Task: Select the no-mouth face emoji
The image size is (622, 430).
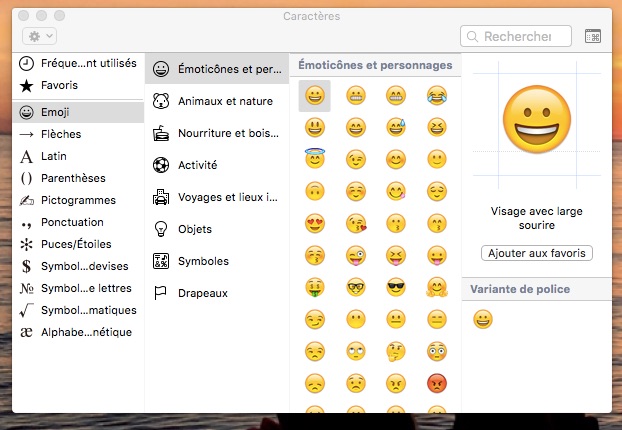Action: coord(356,319)
